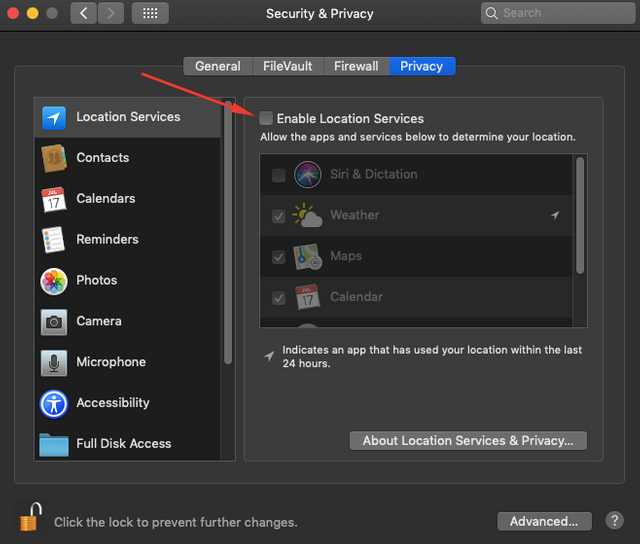
Task: Click in the Search field
Action: tap(558, 13)
